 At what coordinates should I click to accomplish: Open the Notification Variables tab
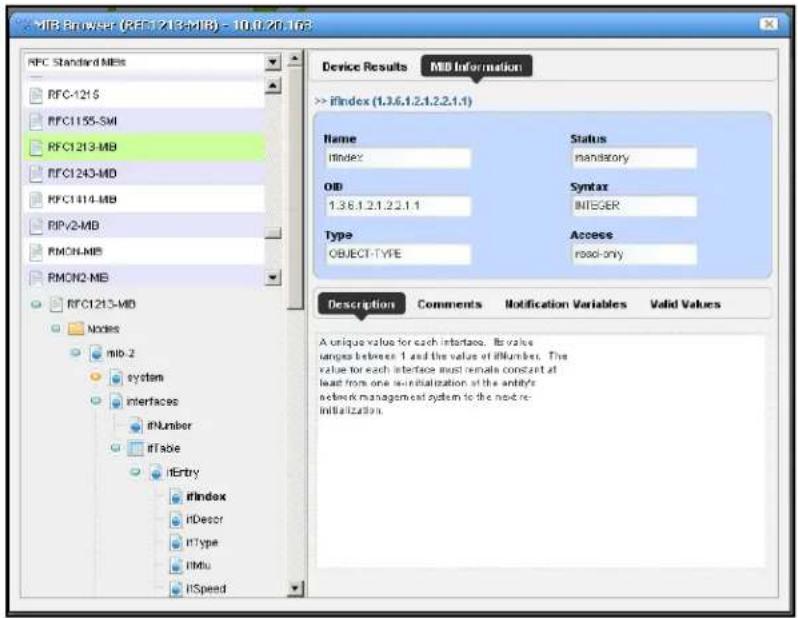coord(565,304)
